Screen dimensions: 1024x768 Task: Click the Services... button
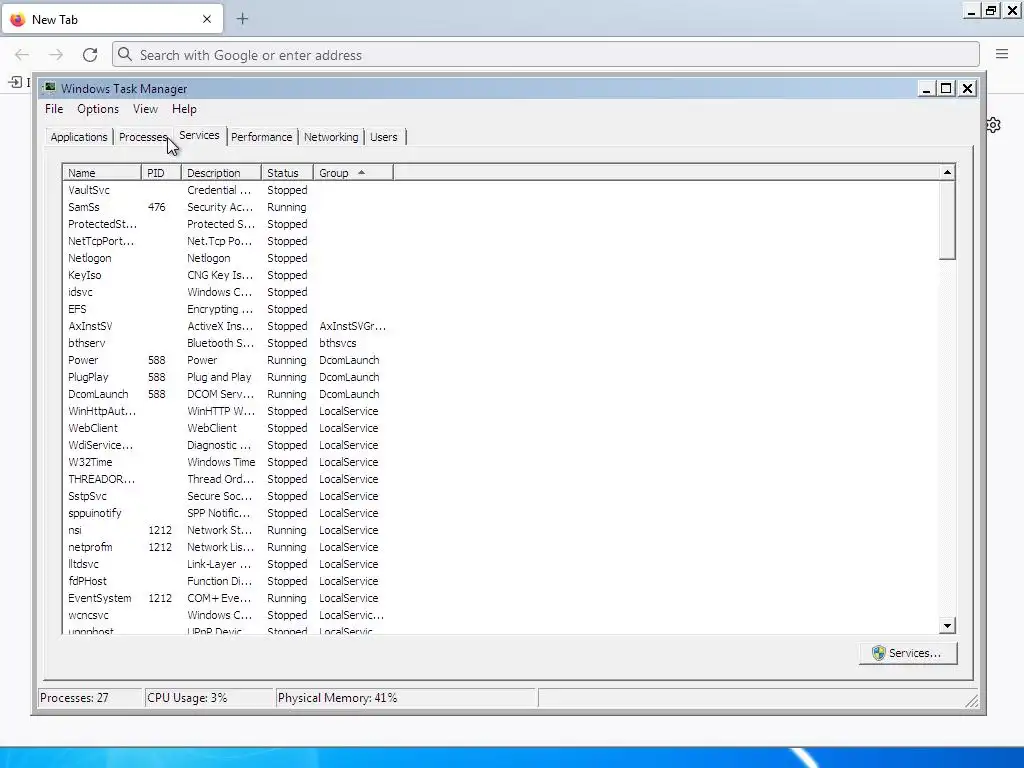click(908, 653)
